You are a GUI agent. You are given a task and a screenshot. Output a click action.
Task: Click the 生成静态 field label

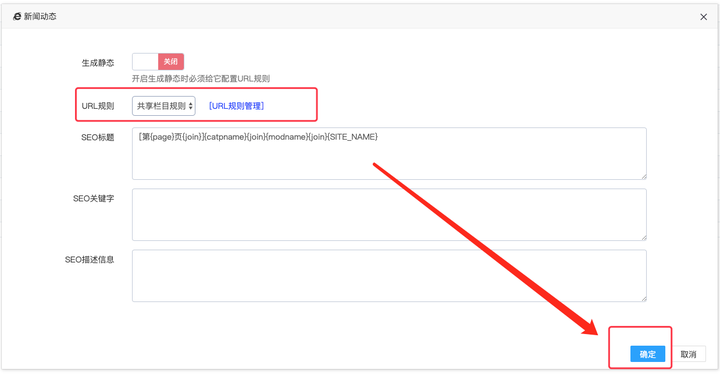point(98,63)
